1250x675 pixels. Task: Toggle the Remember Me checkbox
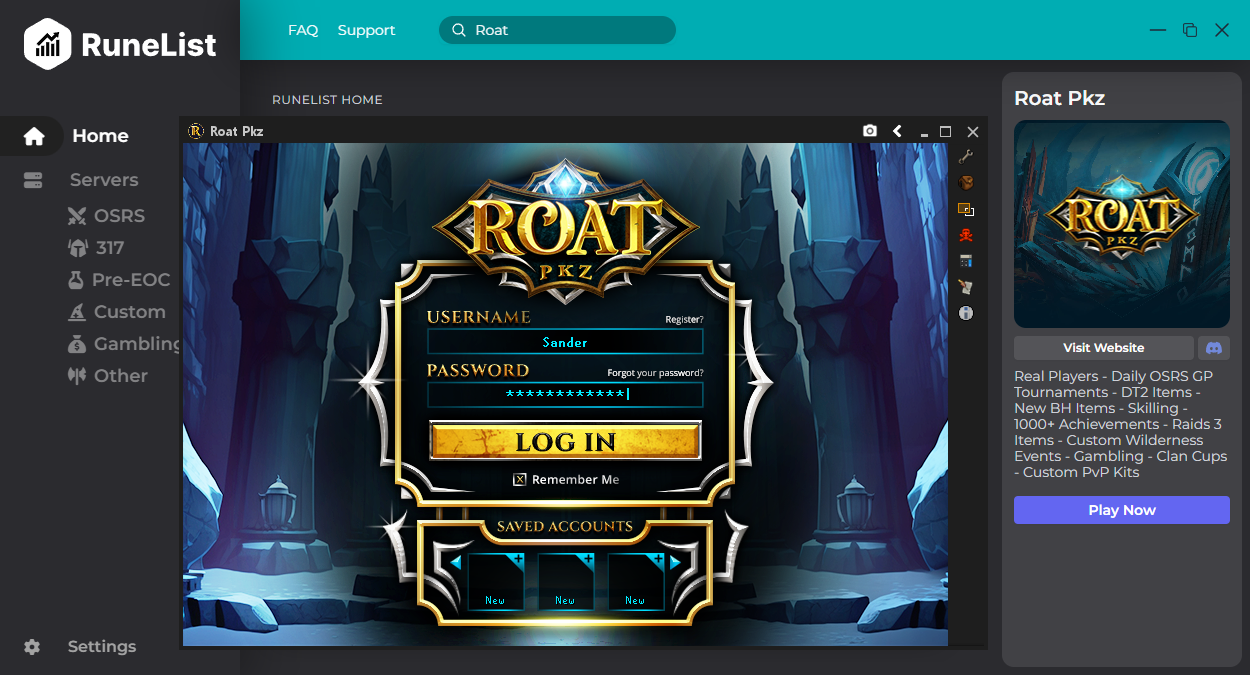click(519, 480)
